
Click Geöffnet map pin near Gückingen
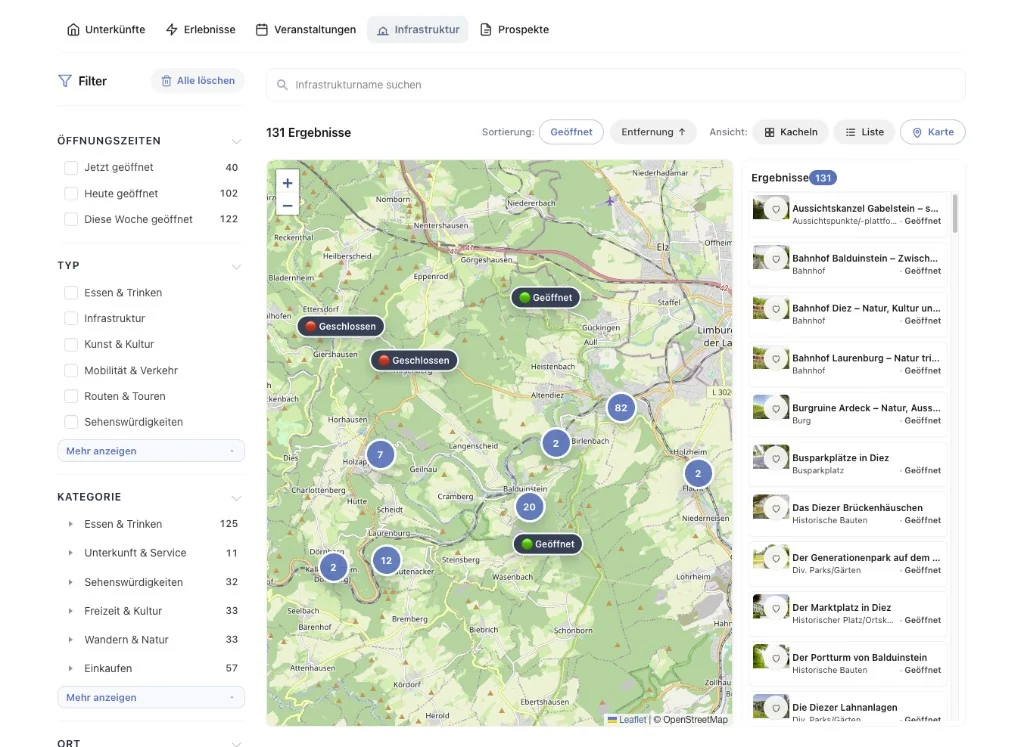point(545,298)
